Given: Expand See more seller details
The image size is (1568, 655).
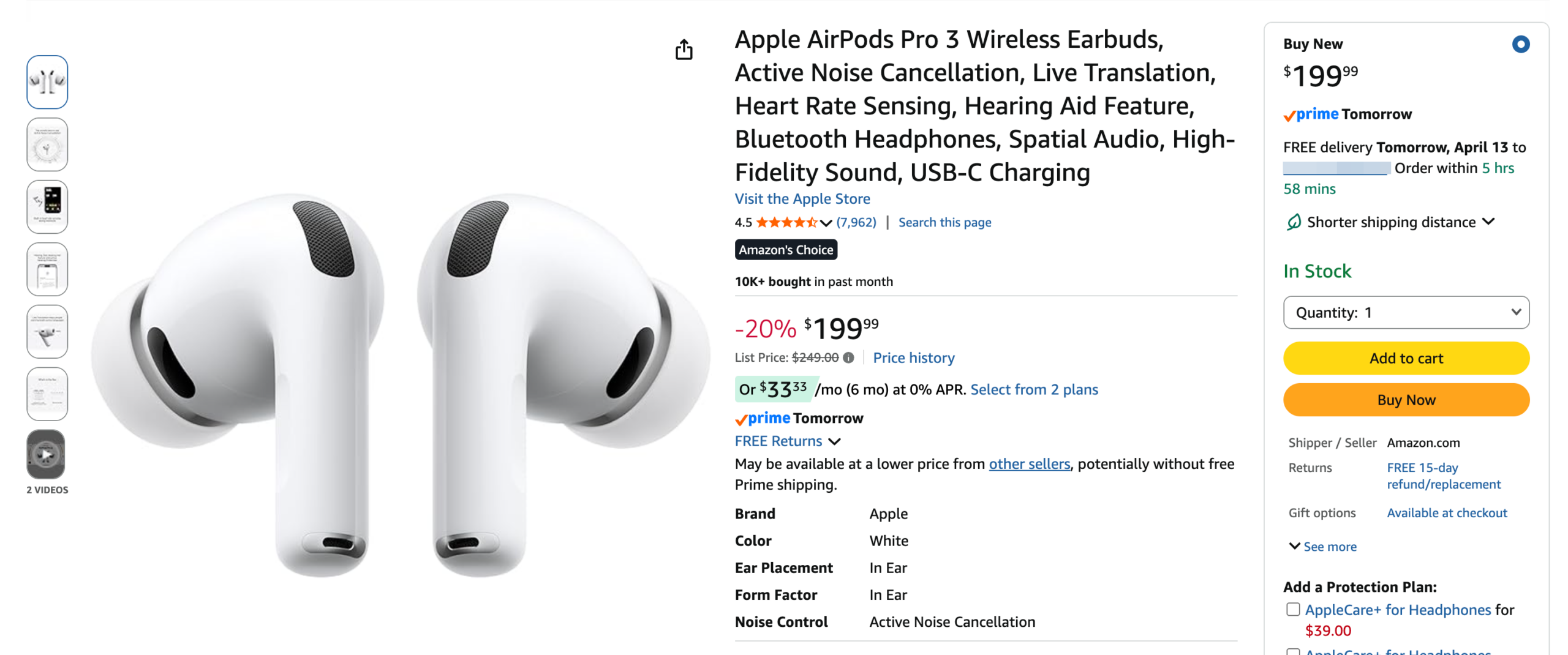Looking at the screenshot, I should coord(1322,546).
